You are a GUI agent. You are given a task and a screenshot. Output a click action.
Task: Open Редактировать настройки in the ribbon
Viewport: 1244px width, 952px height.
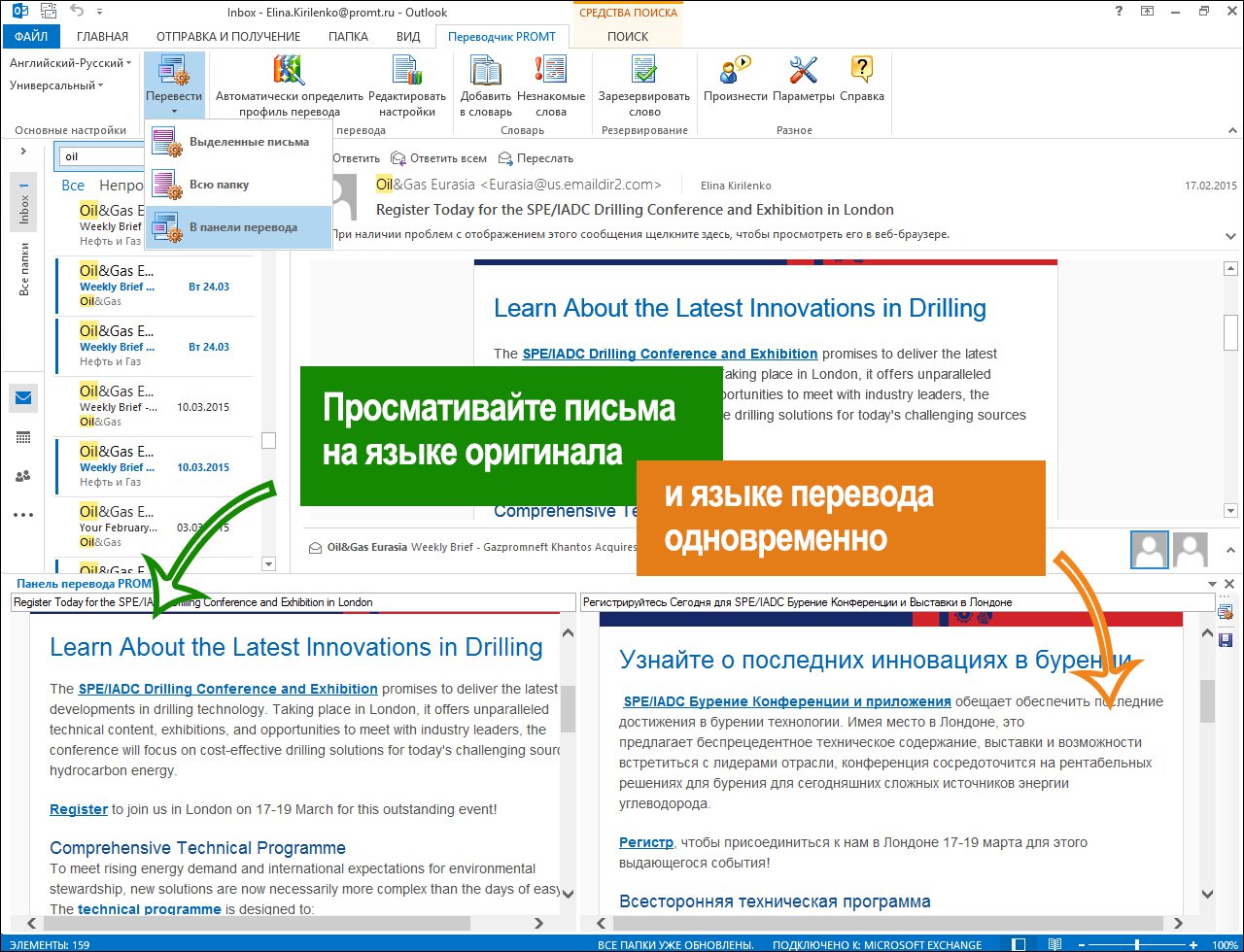407,71
